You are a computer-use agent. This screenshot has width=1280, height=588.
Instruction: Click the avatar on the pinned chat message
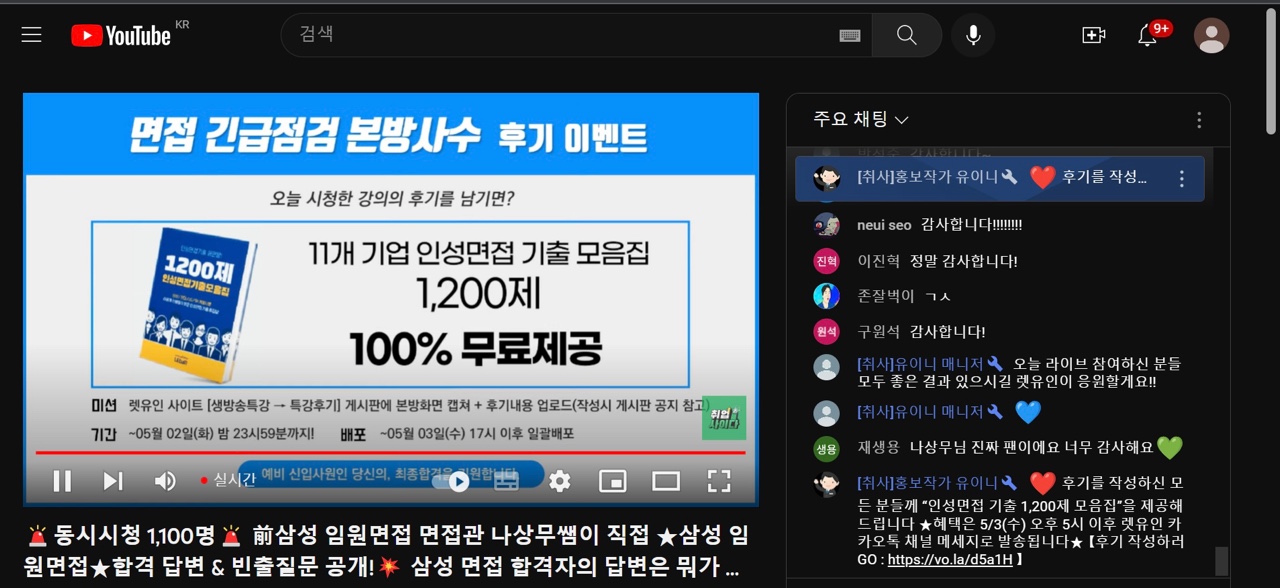click(x=827, y=179)
